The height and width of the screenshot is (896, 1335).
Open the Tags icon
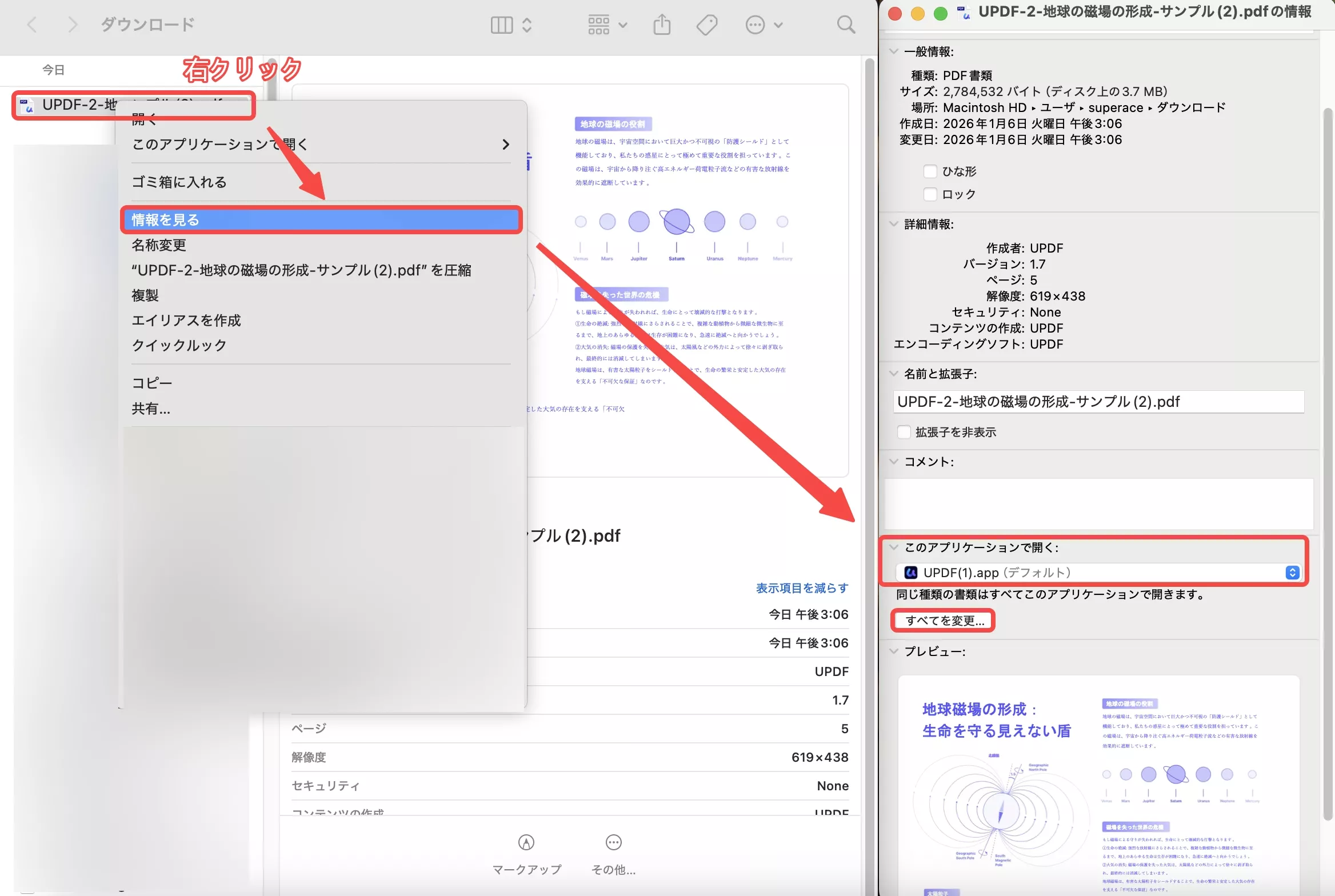tap(706, 24)
